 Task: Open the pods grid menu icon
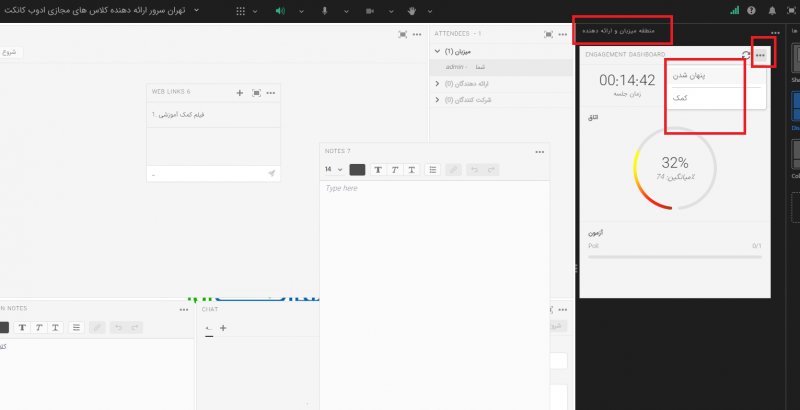(240, 11)
